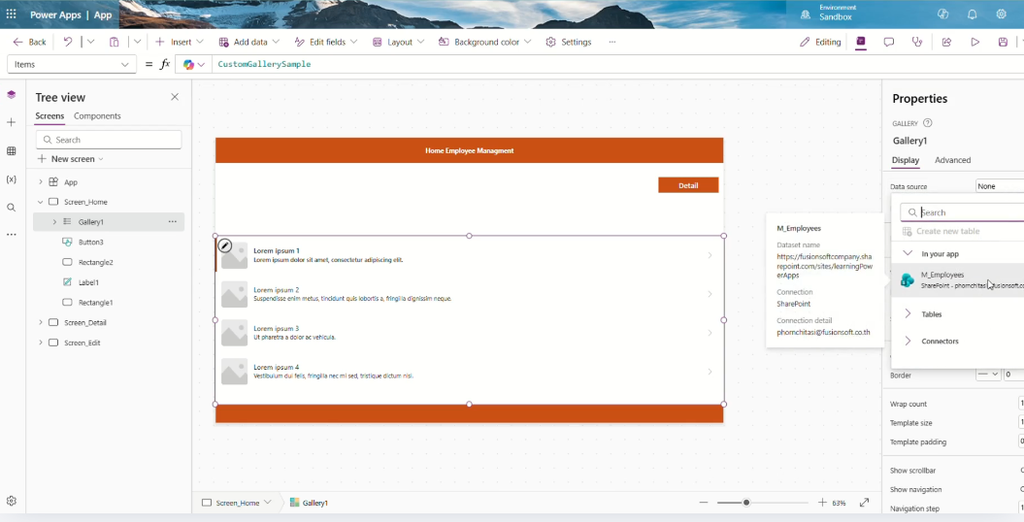Open the Add data menu
The width and height of the screenshot is (1024, 522).
(x=249, y=42)
